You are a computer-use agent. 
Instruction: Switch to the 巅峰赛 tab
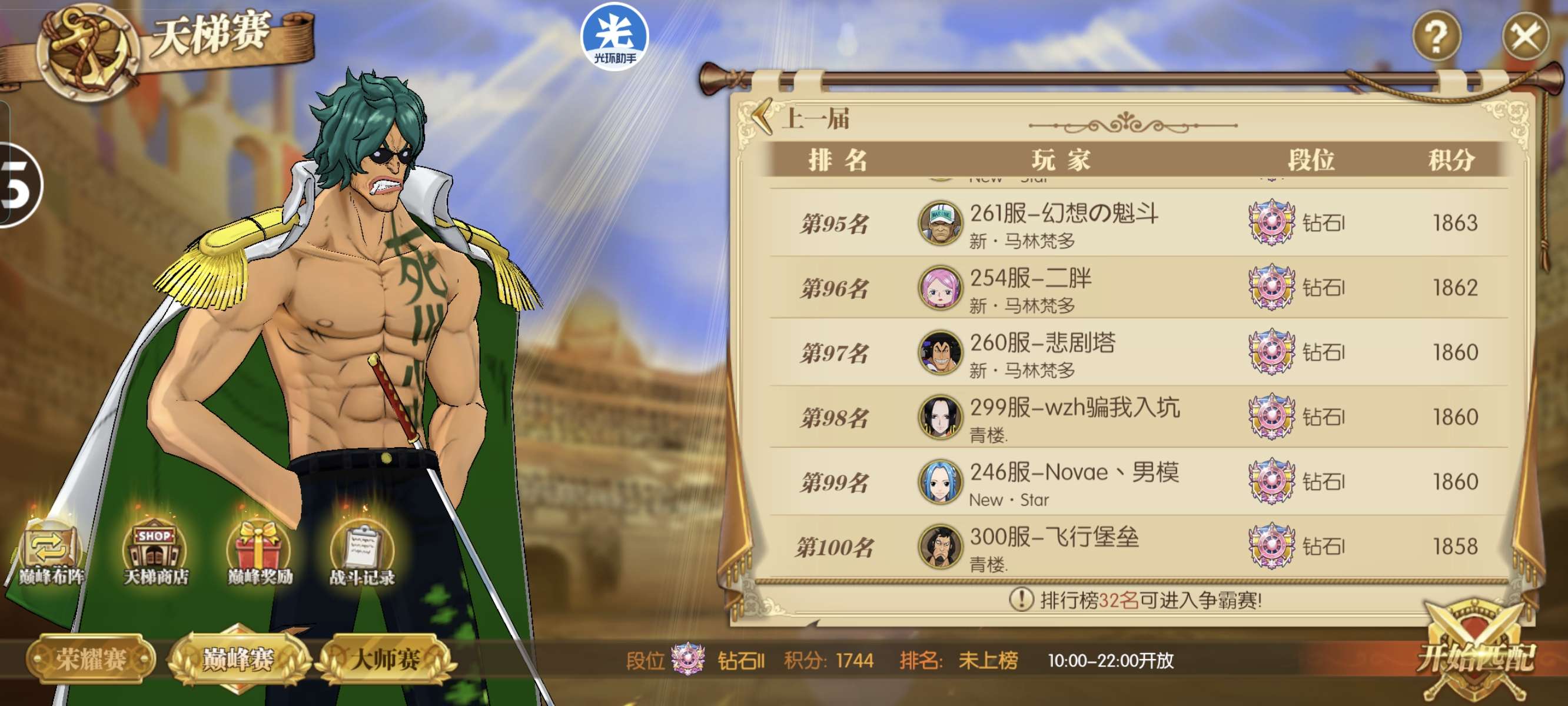[238, 659]
